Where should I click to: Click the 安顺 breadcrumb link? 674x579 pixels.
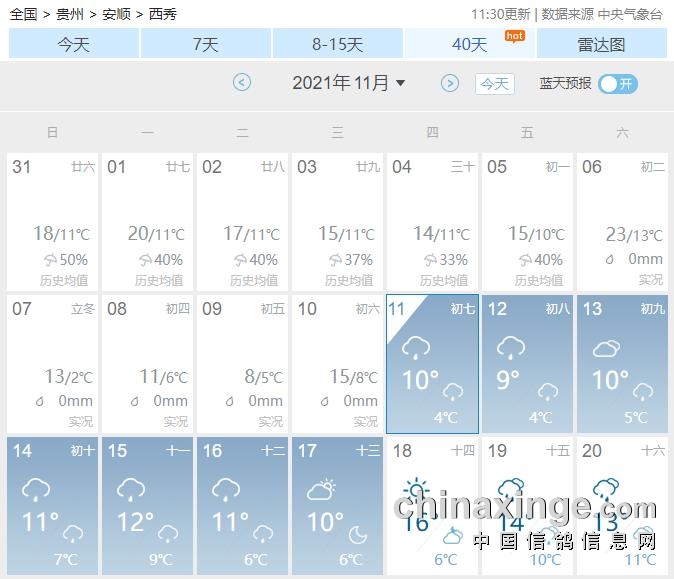click(116, 14)
